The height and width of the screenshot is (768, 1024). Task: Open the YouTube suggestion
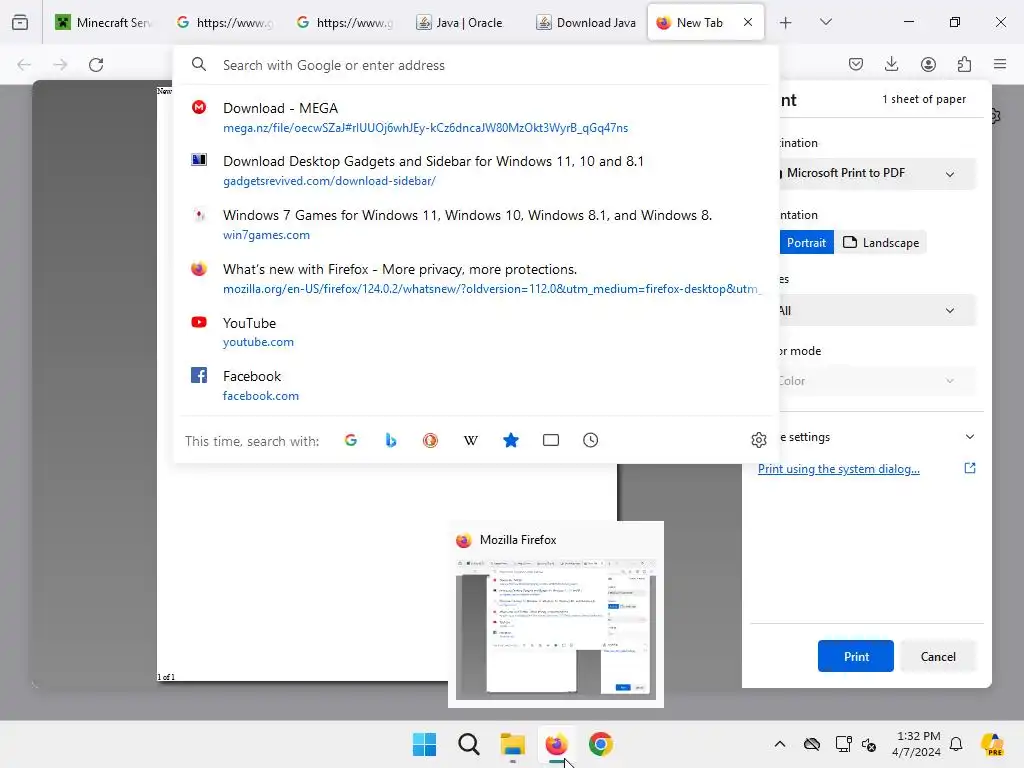coord(475,332)
